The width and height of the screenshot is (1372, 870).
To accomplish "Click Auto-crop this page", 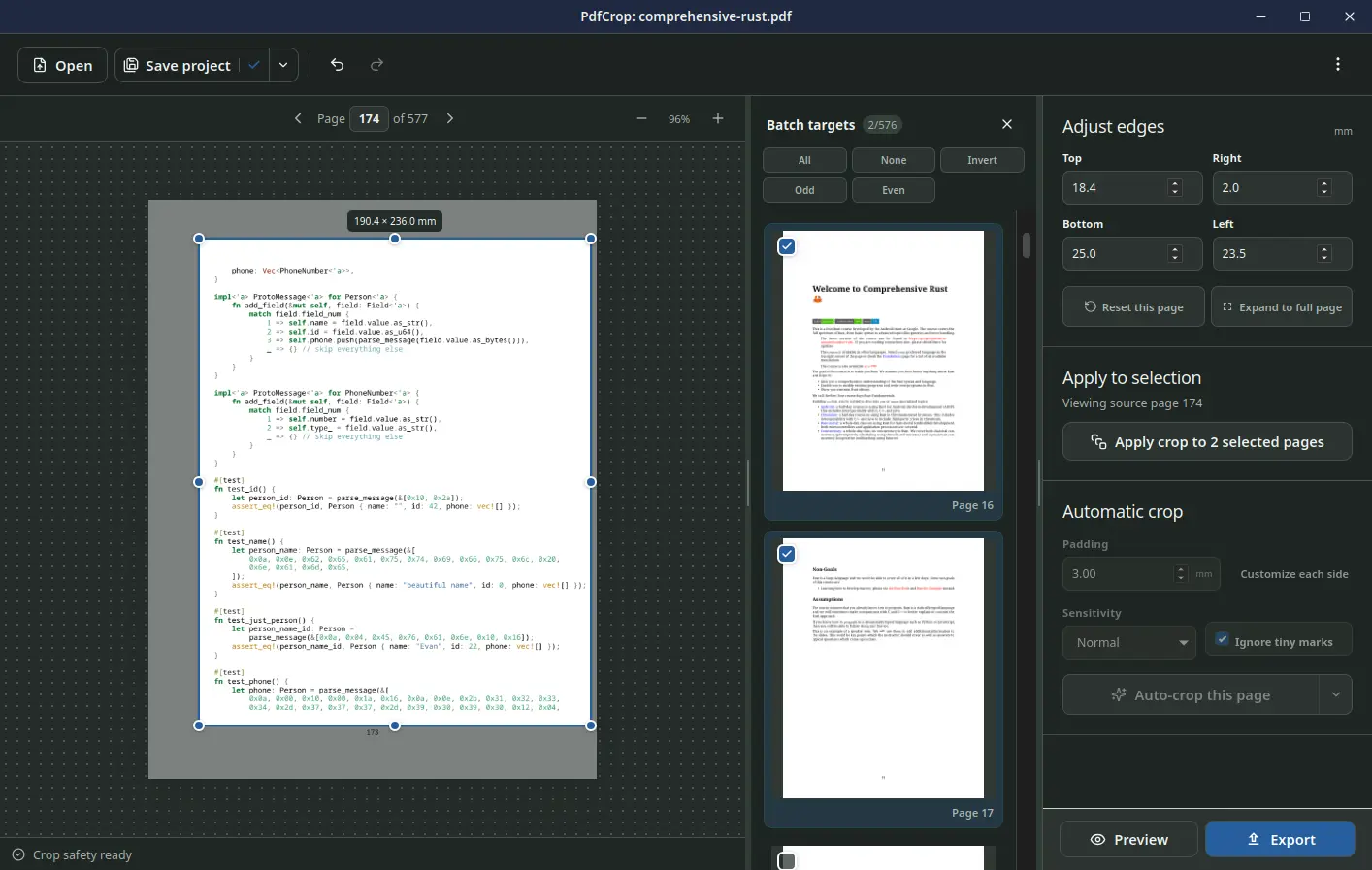I will (x=1191, y=695).
